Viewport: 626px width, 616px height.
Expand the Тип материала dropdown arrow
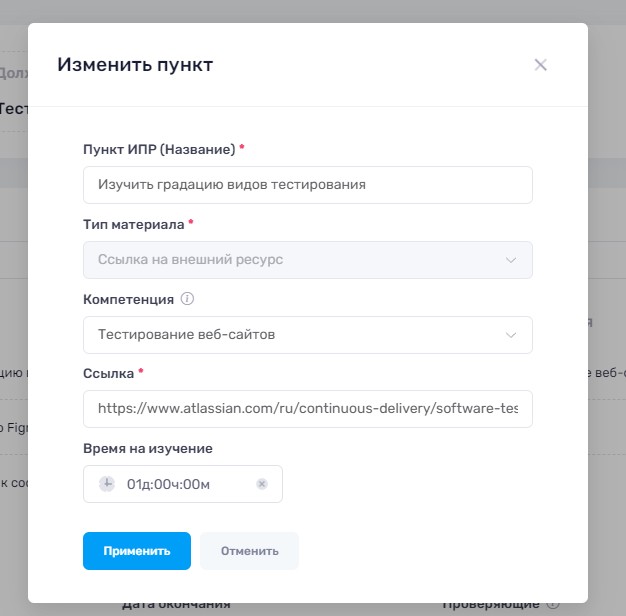click(511, 260)
